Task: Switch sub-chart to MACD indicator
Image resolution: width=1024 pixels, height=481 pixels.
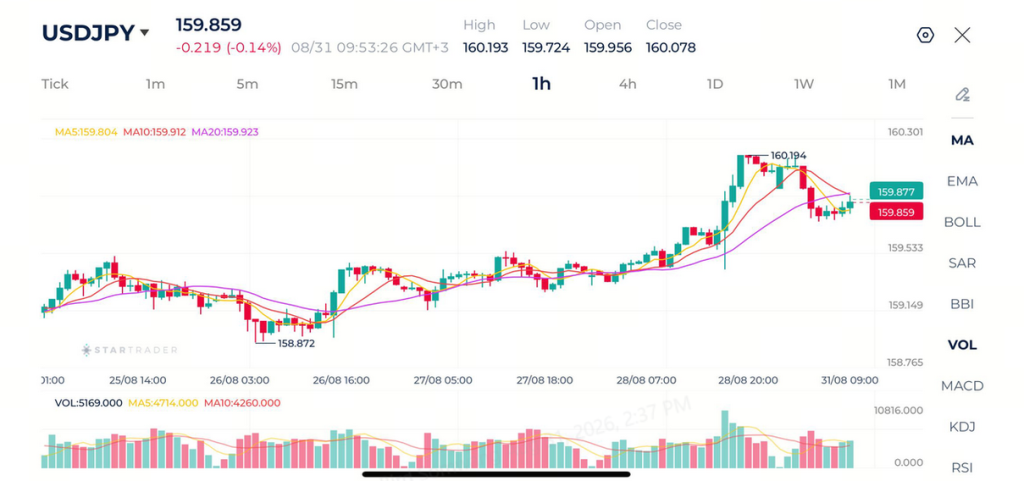Action: click(x=962, y=386)
